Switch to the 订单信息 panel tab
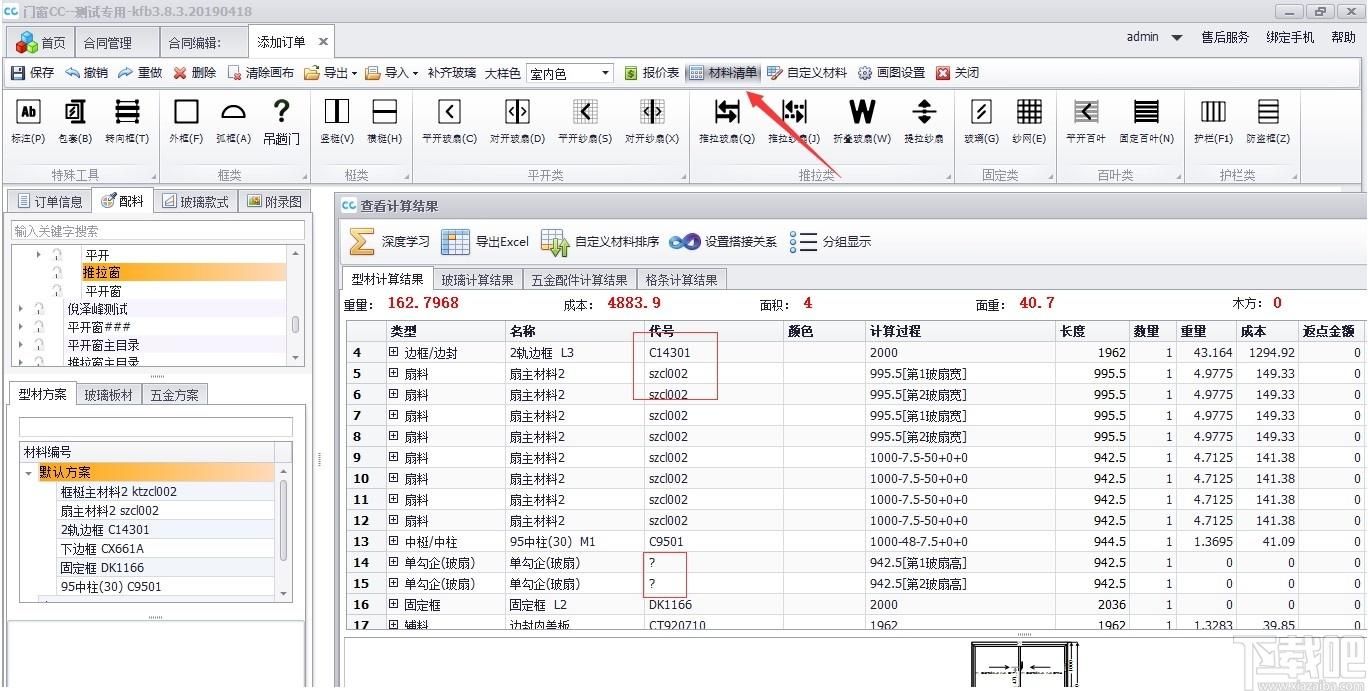Screen dimensions: 1368x691 click(49, 201)
